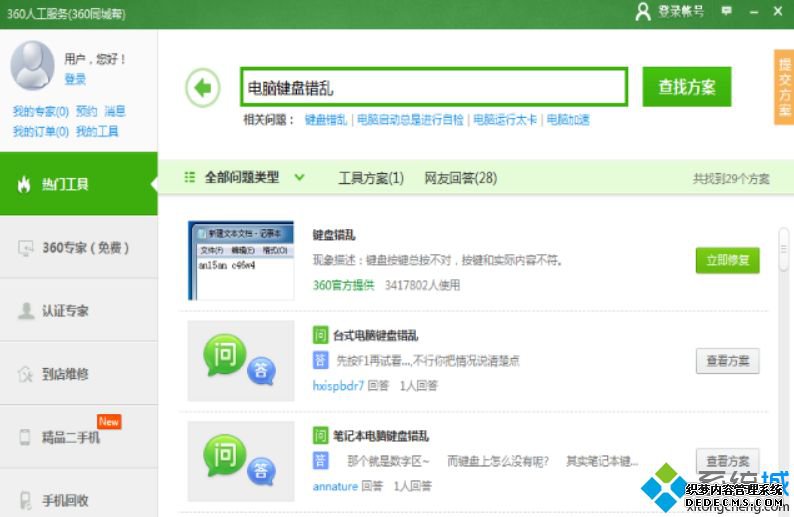
Task: Click the 问 badge beside 台式电脑键盘错乱
Action: pyautogui.click(x=320, y=335)
